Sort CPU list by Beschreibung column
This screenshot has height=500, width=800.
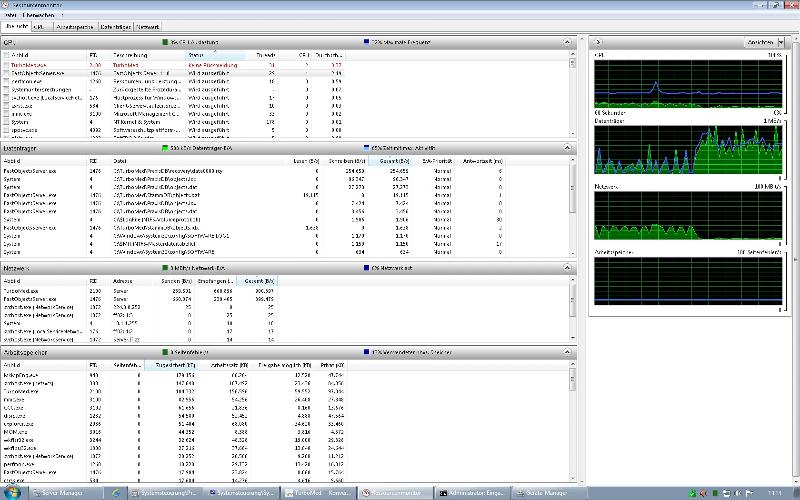point(148,55)
